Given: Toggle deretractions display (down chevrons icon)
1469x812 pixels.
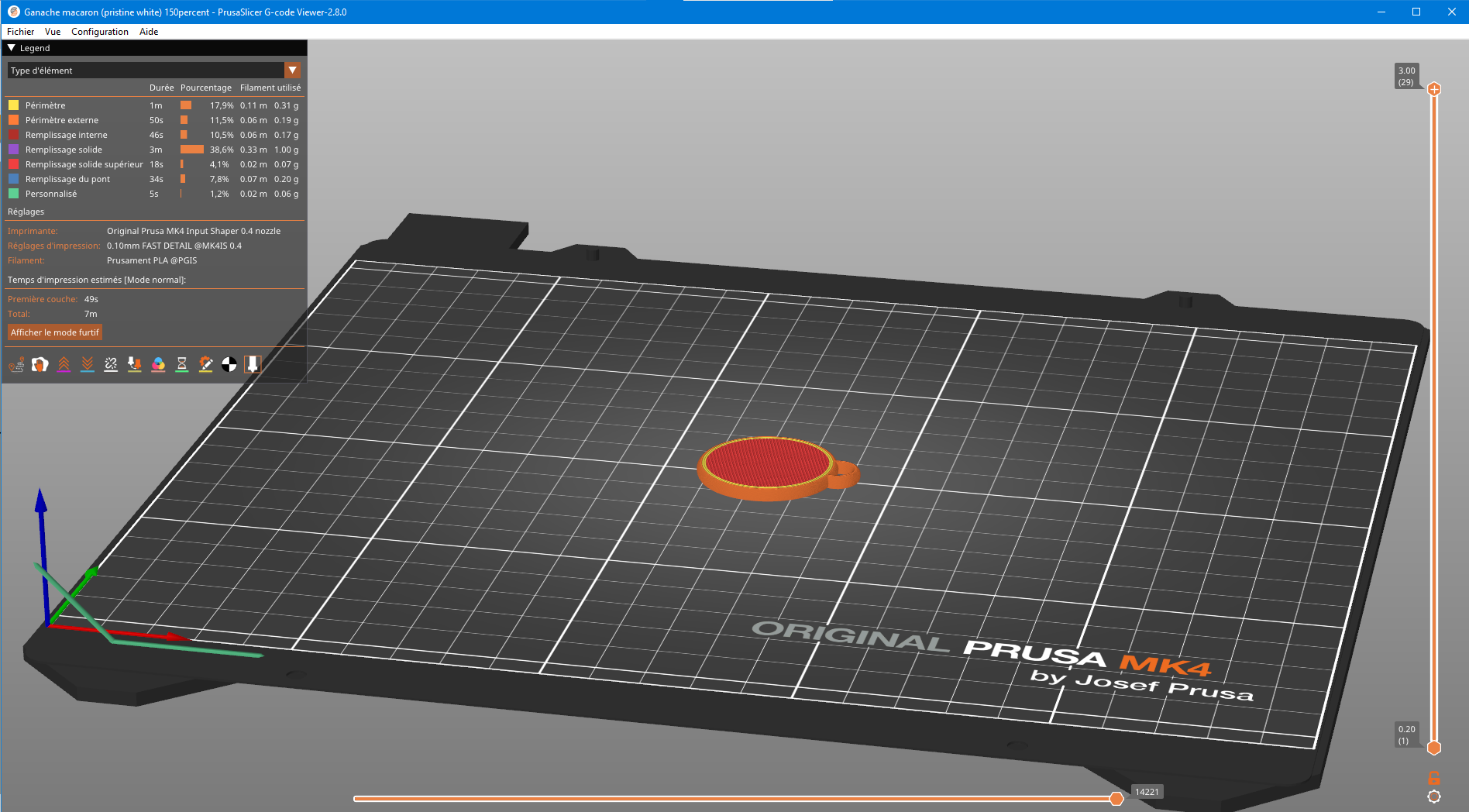Looking at the screenshot, I should [x=88, y=364].
